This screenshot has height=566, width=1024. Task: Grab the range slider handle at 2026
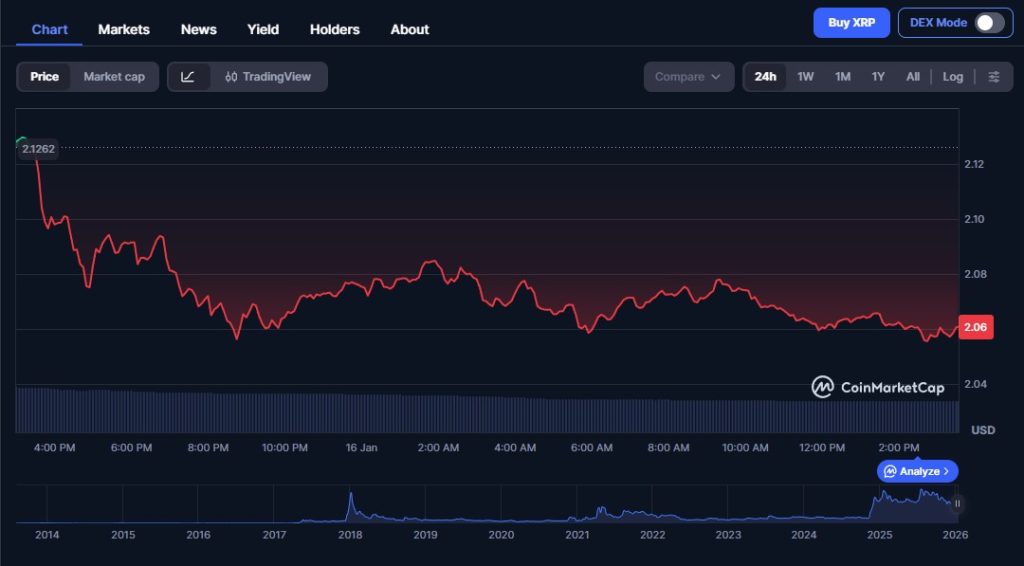pos(957,504)
